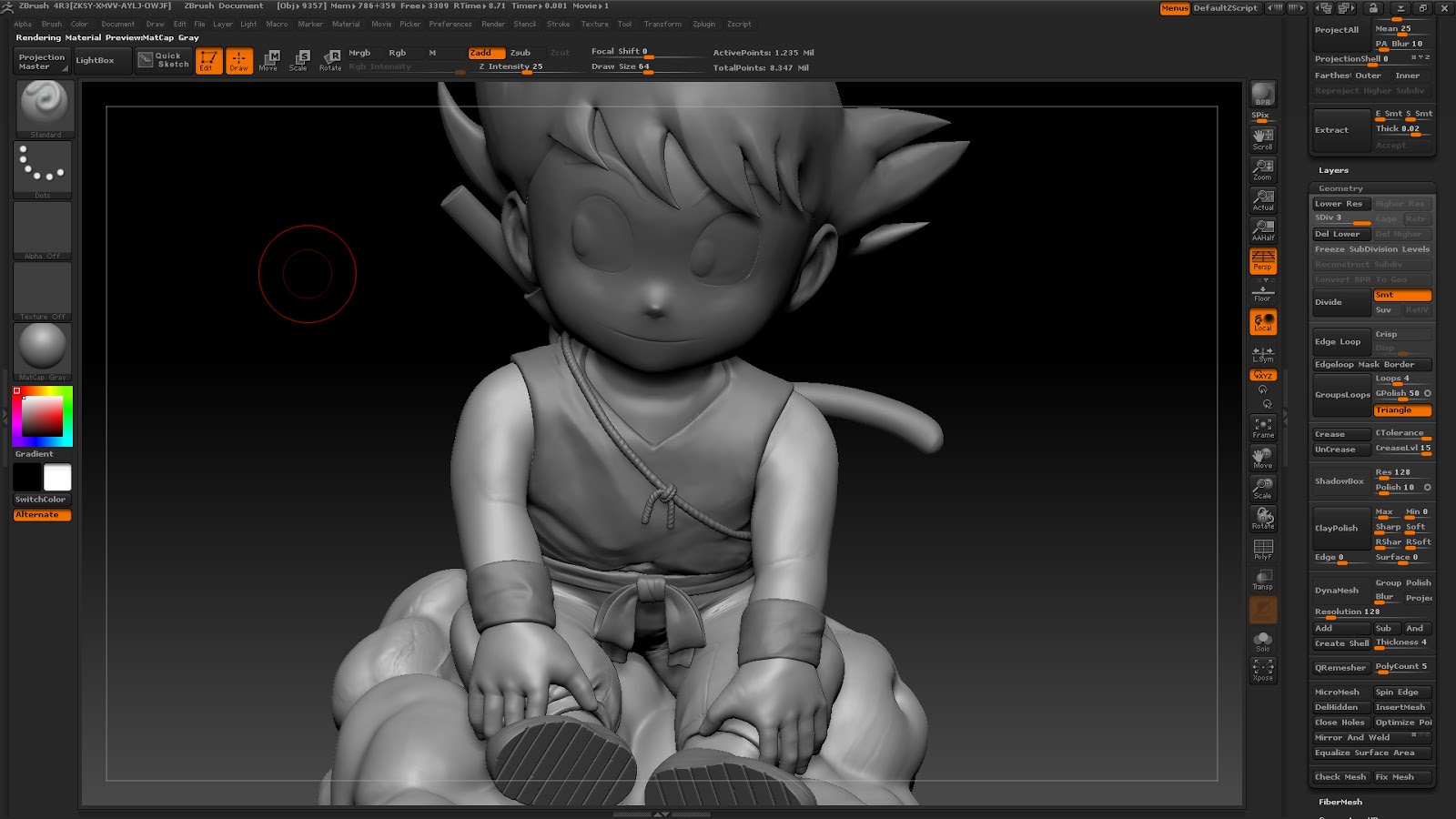Pick a color in the color picker
This screenshot has height=819, width=1456.
point(43,416)
